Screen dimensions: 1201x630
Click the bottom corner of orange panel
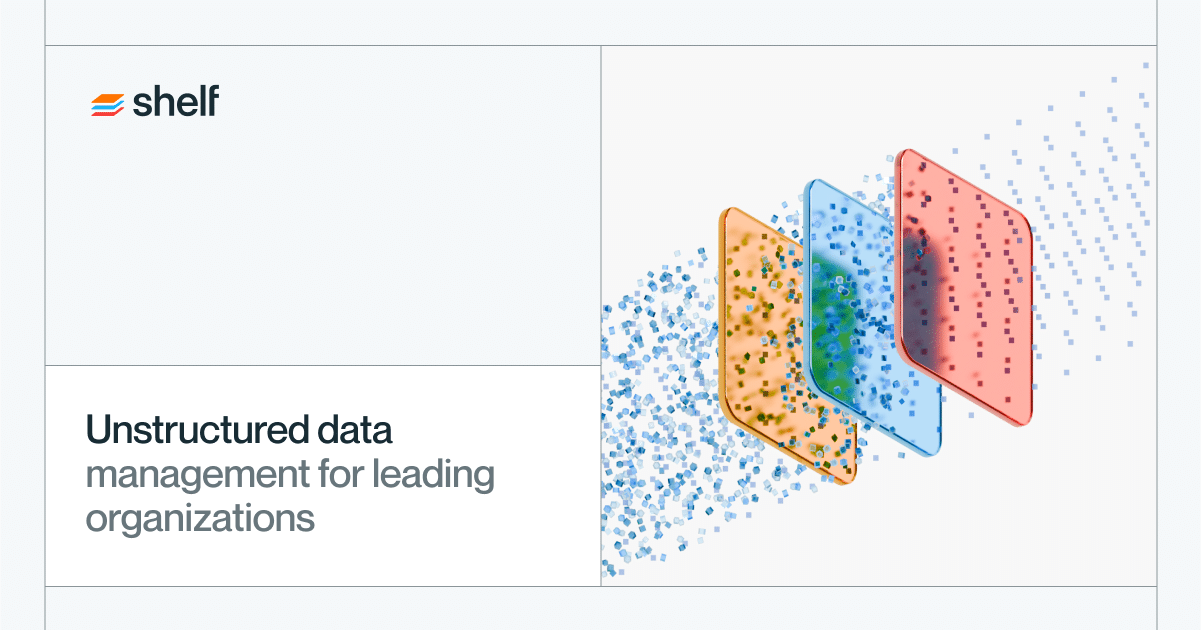[845, 477]
